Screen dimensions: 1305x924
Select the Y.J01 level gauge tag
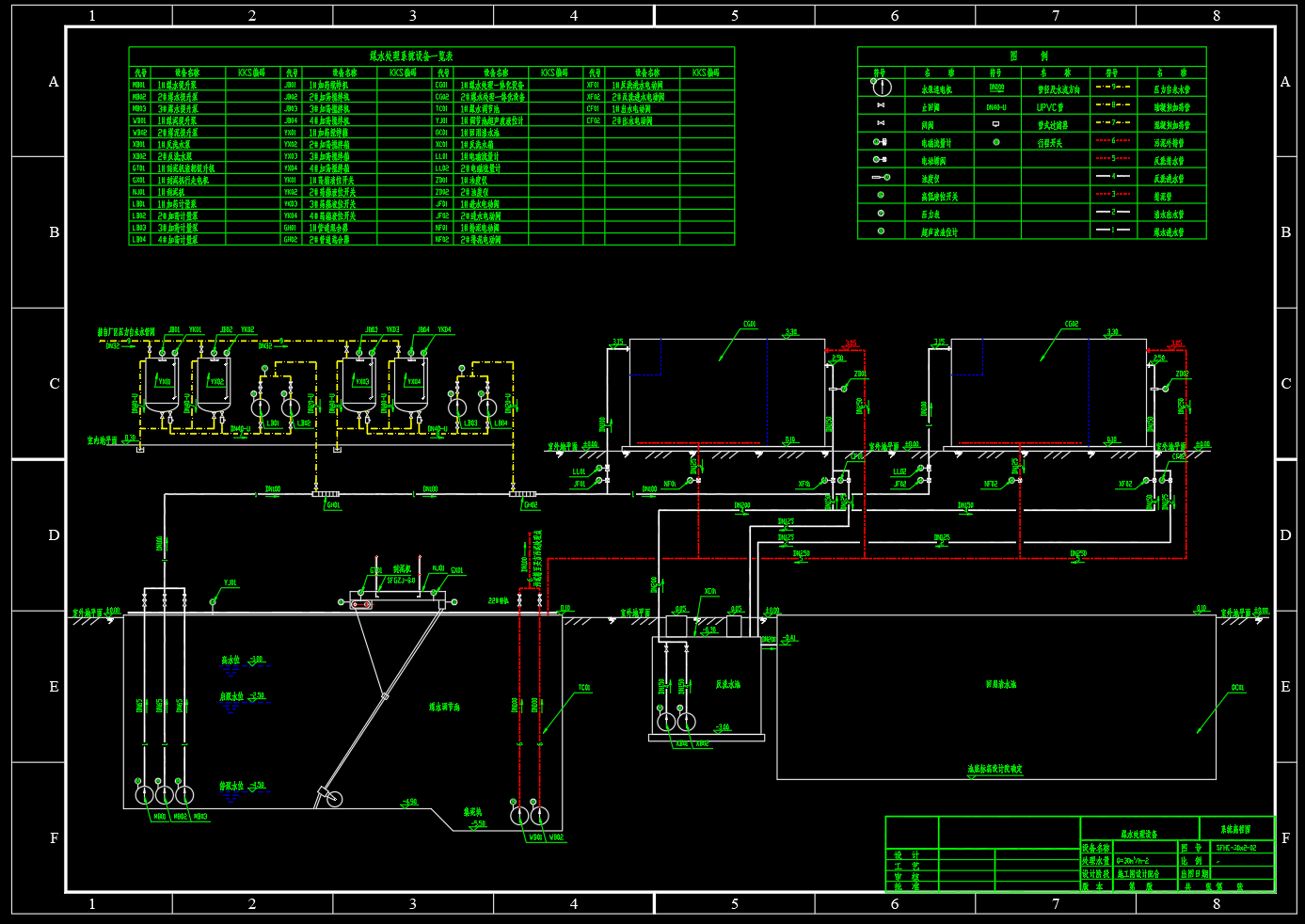point(231,582)
